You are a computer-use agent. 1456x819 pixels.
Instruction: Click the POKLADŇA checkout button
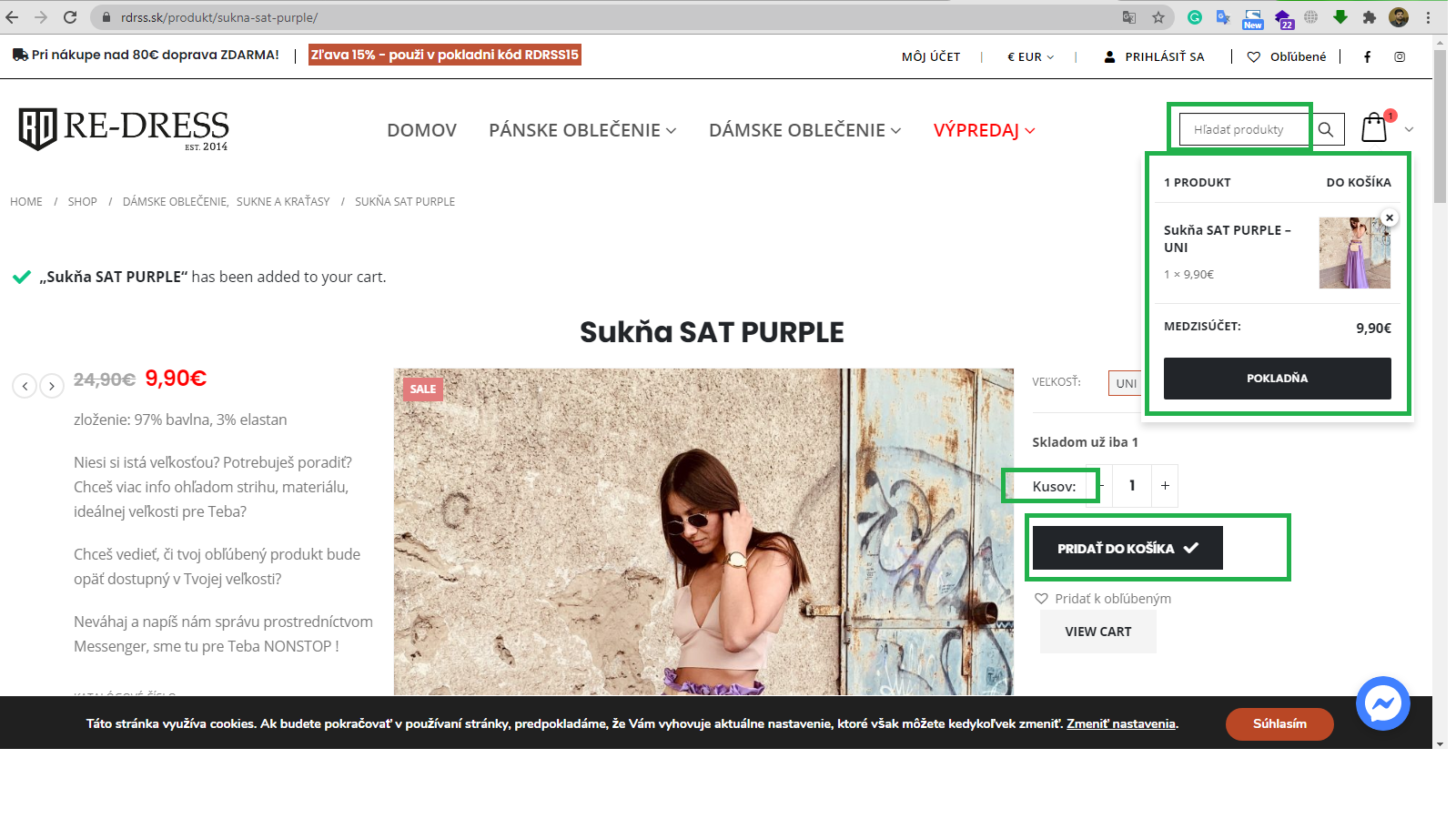[1278, 379]
